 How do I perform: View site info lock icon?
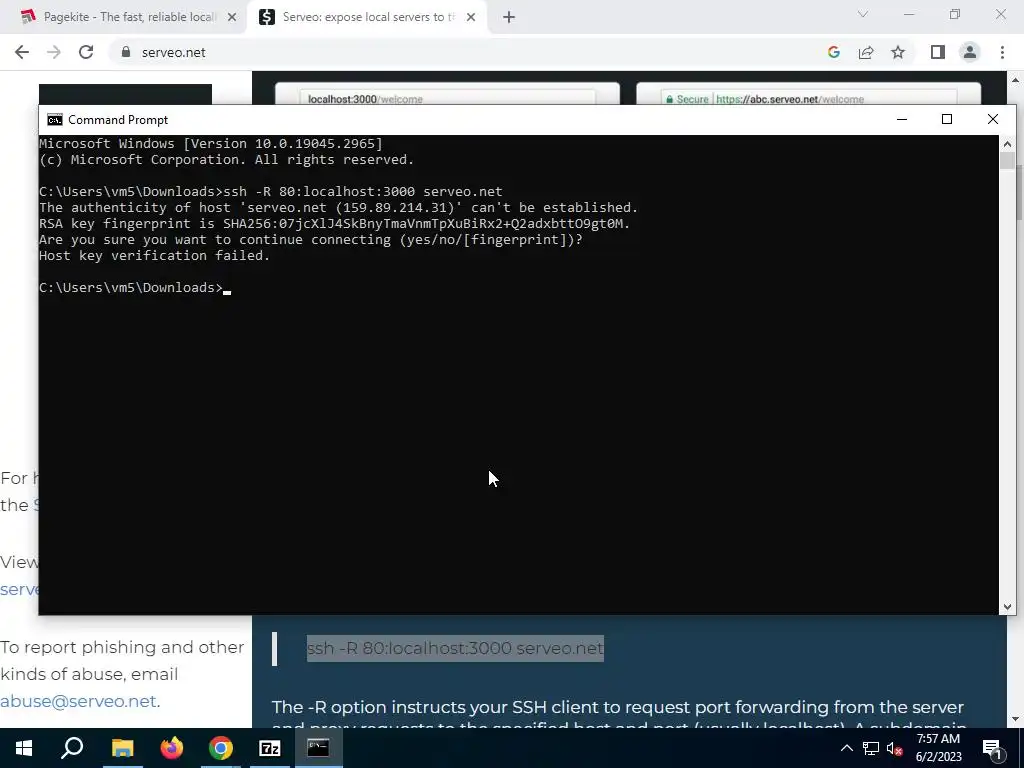[x=126, y=52]
